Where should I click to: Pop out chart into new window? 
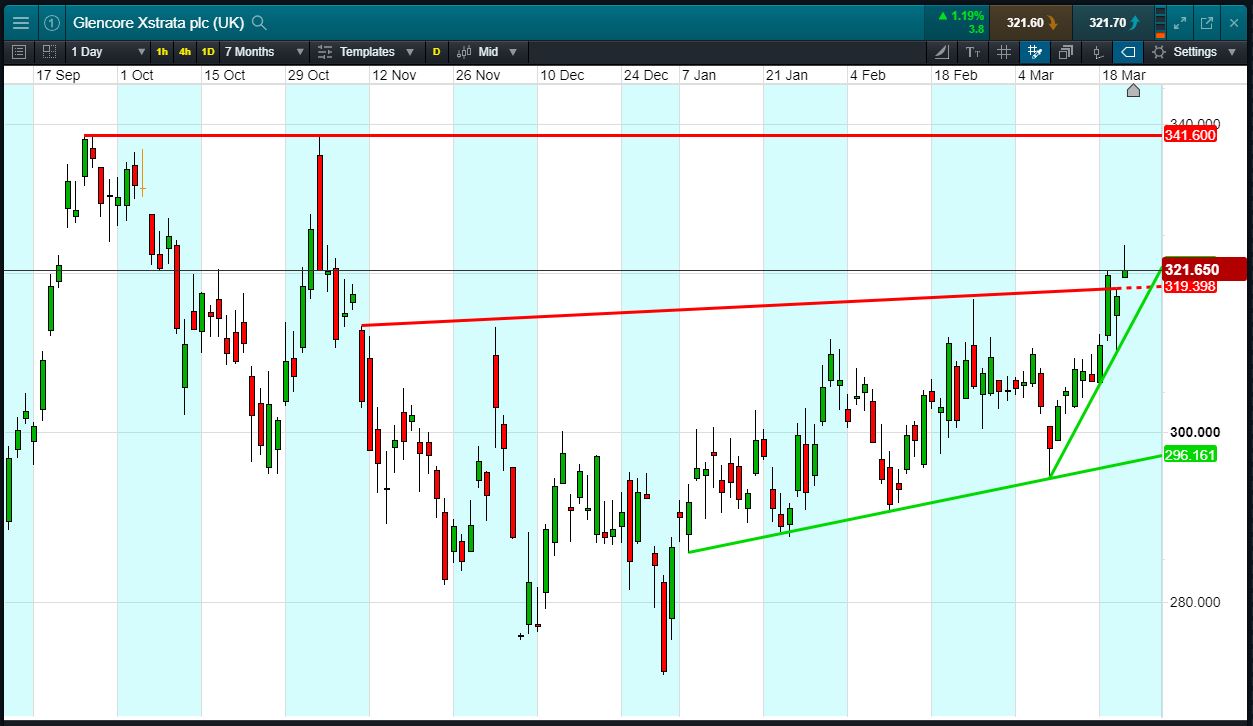pyautogui.click(x=1206, y=22)
